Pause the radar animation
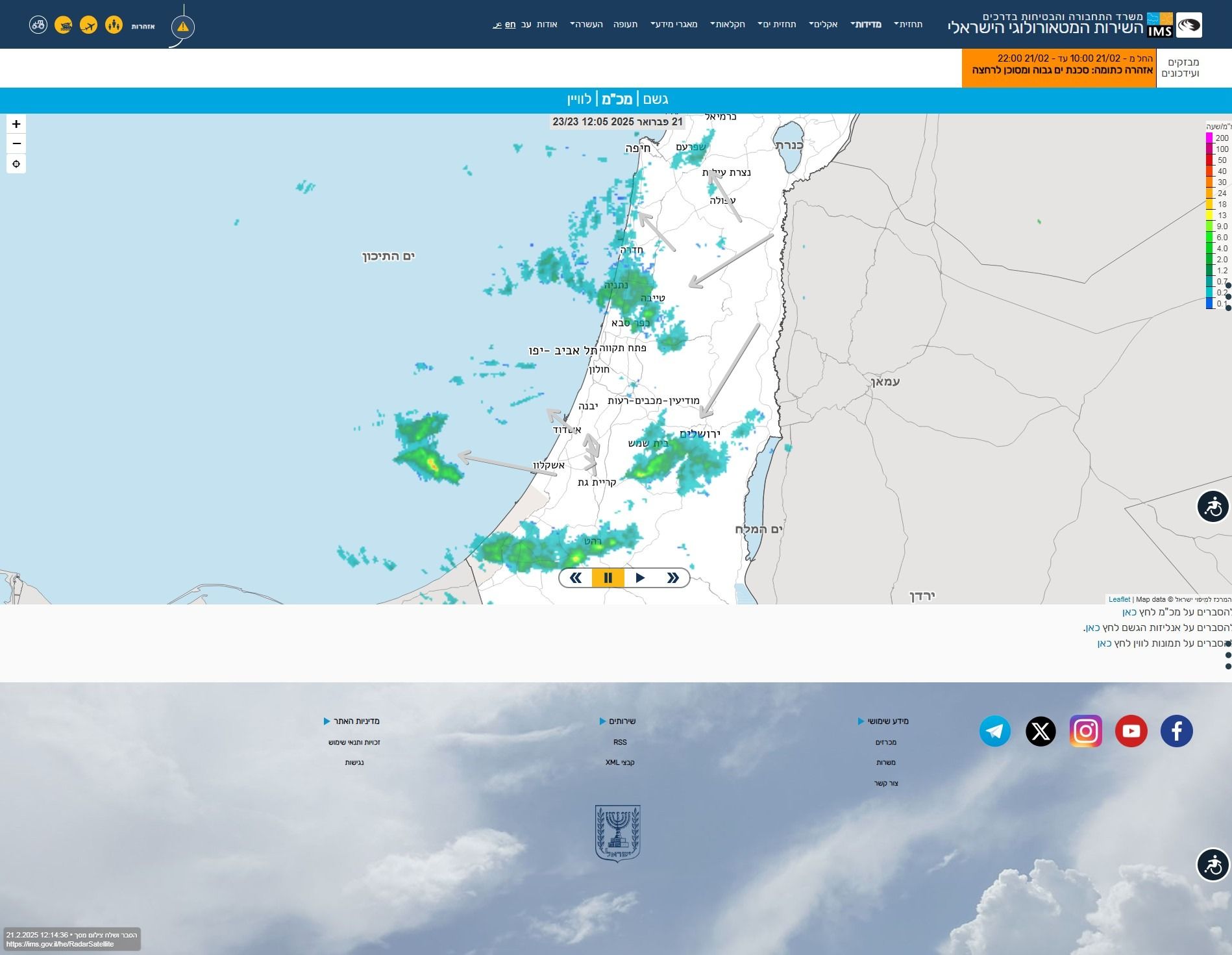Viewport: 1232px width, 955px height. 608,578
